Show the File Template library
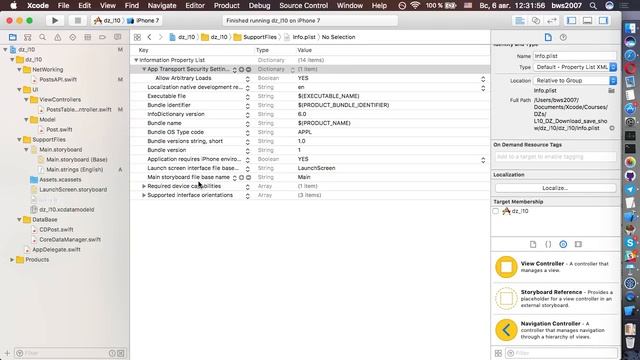The width and height of the screenshot is (640, 360). coord(533,244)
